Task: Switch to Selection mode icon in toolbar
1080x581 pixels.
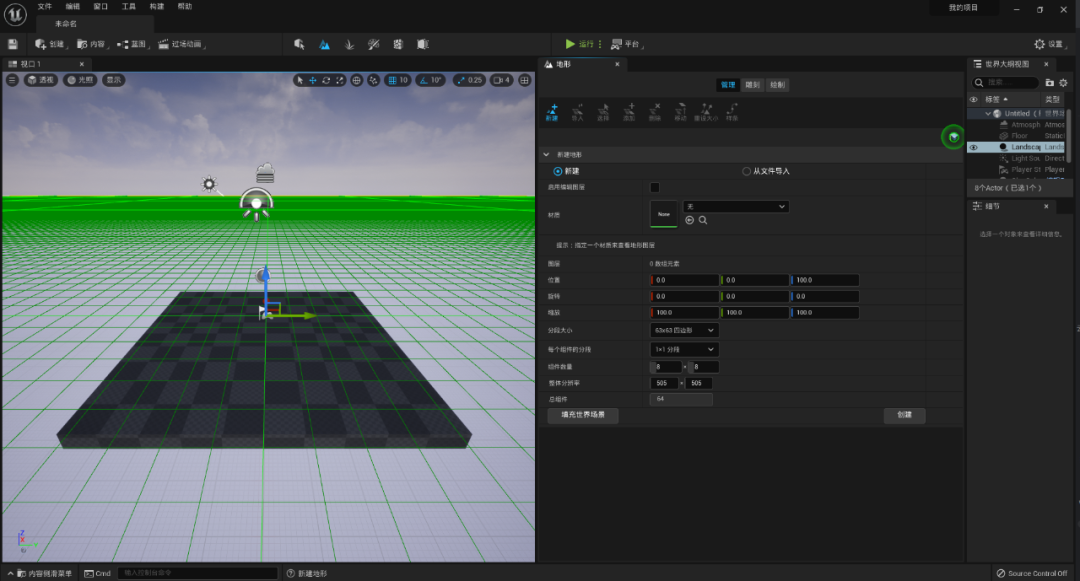Action: 299,44
